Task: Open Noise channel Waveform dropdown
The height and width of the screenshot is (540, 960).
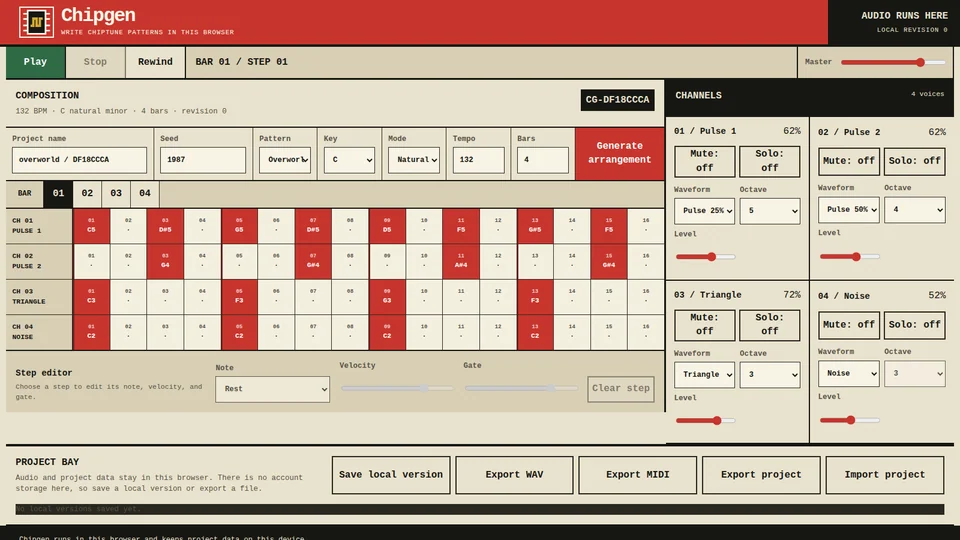Action: click(849, 373)
